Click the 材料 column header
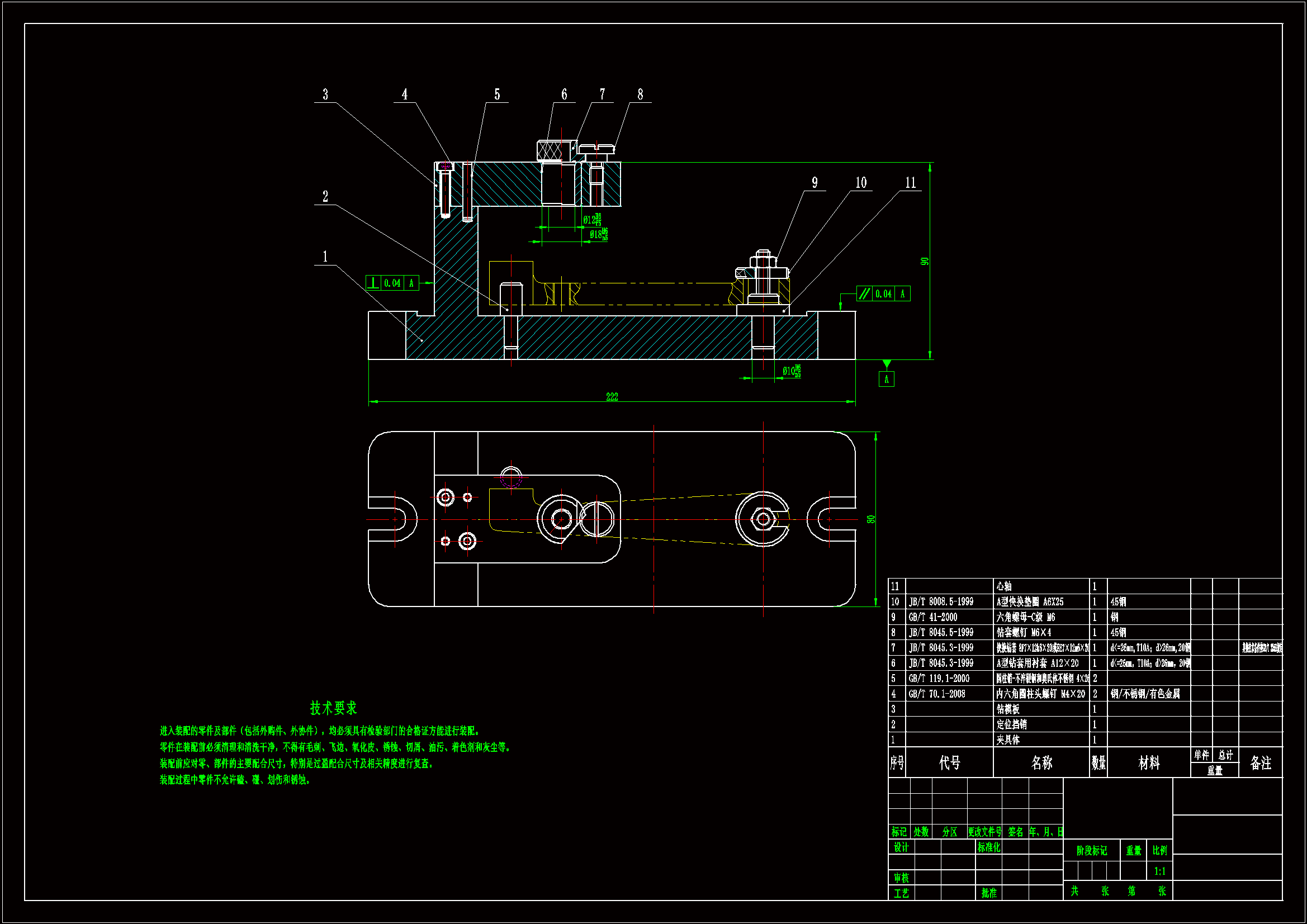The width and height of the screenshot is (1307, 924). (1149, 763)
